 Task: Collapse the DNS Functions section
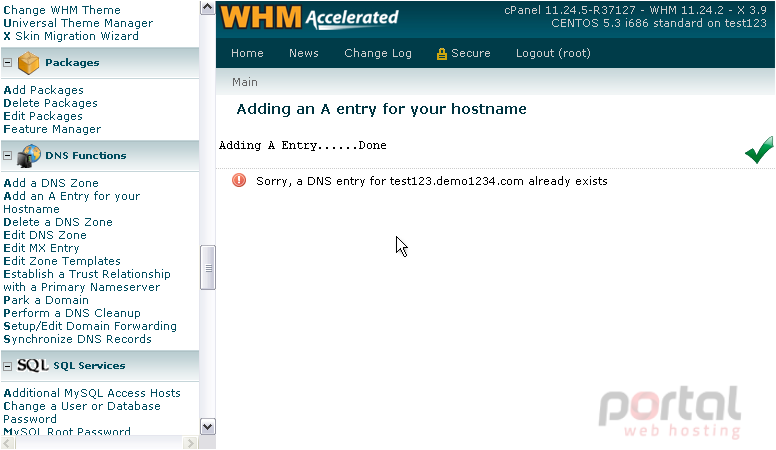[x=7, y=155]
